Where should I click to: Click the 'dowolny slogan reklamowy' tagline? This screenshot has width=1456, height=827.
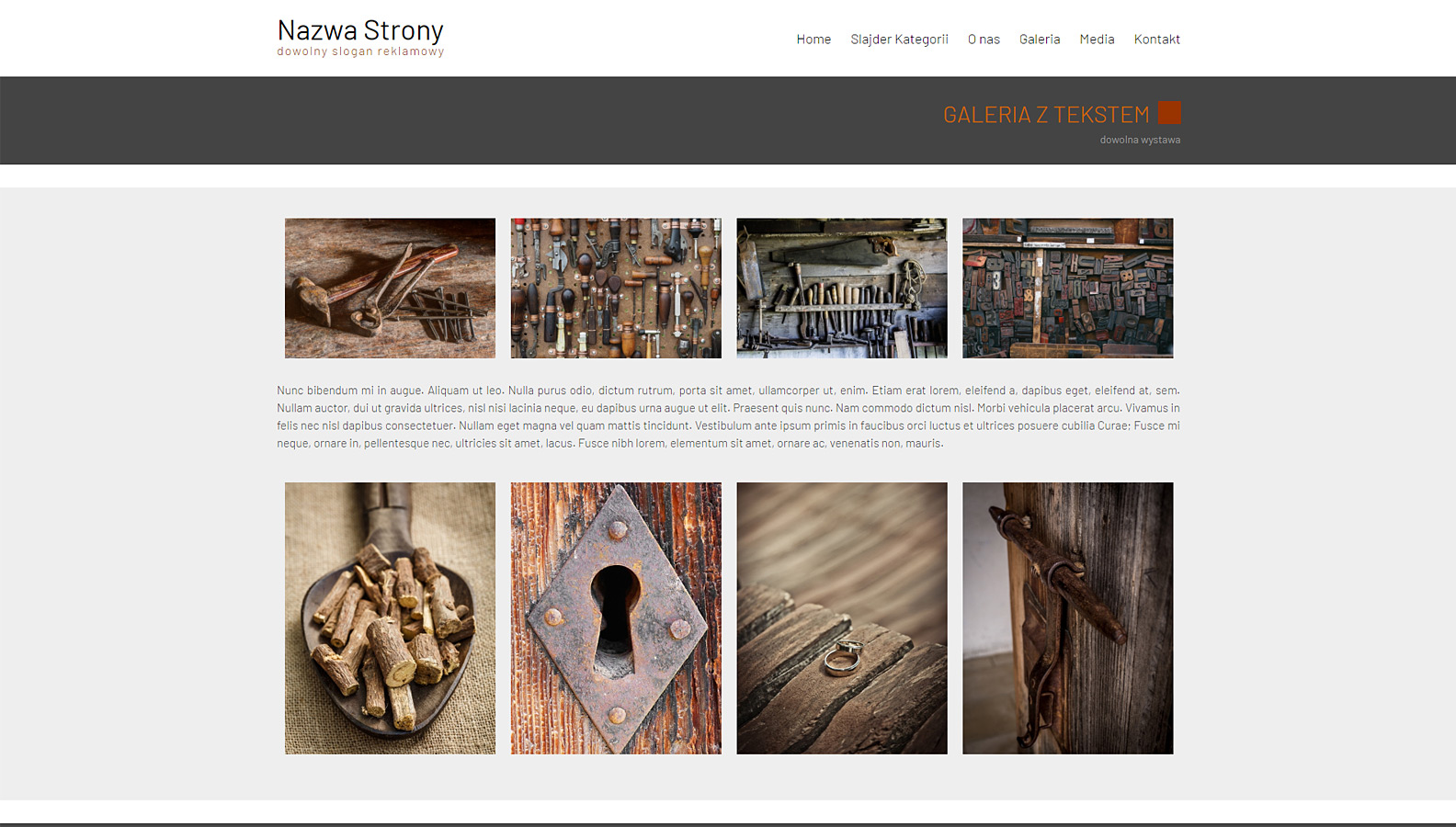tap(360, 52)
